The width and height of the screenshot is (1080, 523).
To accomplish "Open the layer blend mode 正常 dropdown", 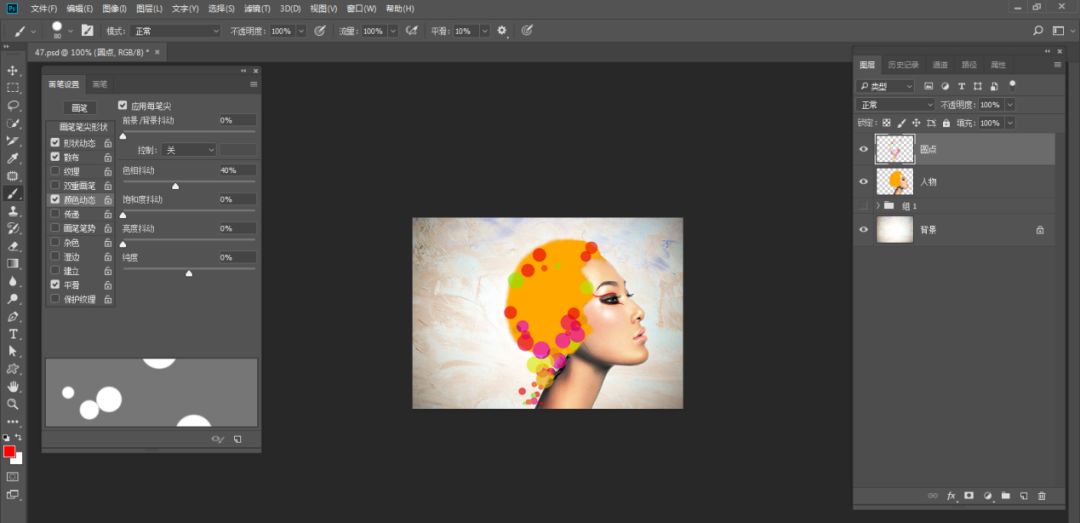I will point(895,105).
